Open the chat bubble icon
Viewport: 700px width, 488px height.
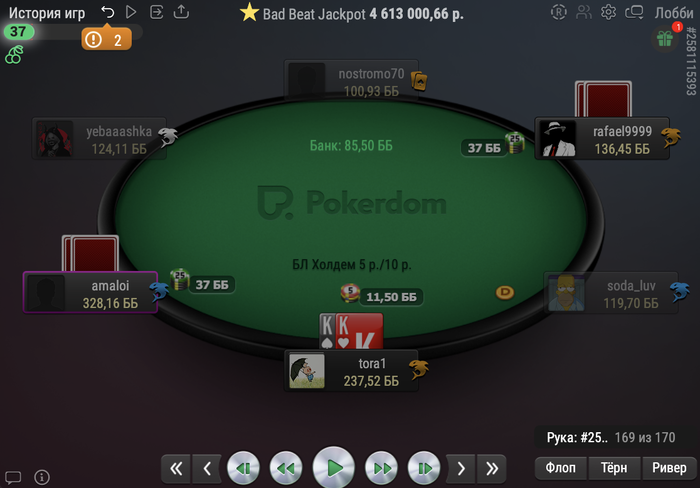[x=13, y=477]
